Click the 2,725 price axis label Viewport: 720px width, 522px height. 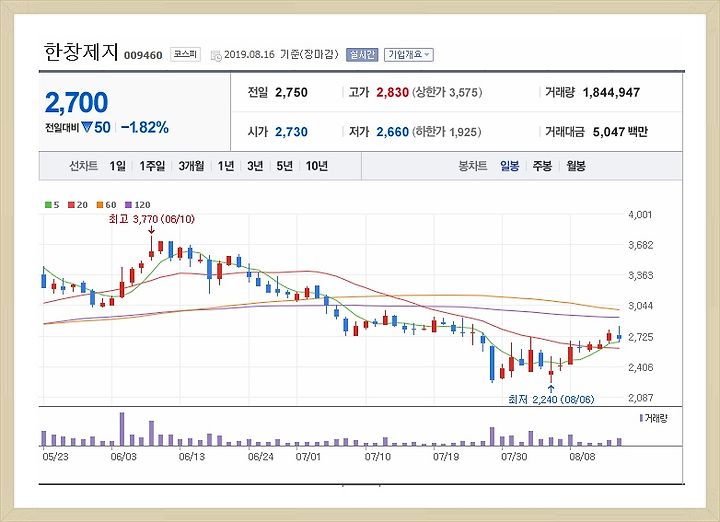[x=640, y=337]
